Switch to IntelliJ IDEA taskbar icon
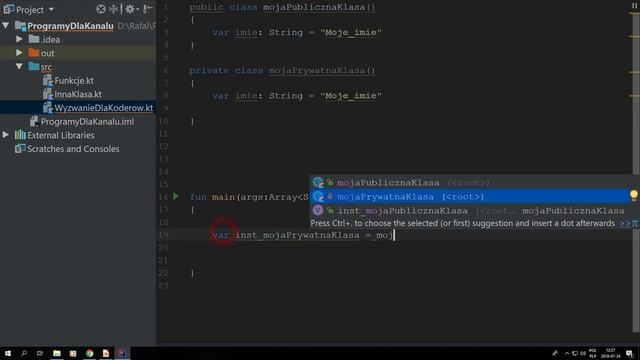Image resolution: width=640 pixels, height=360 pixels. pyautogui.click(x=122, y=353)
